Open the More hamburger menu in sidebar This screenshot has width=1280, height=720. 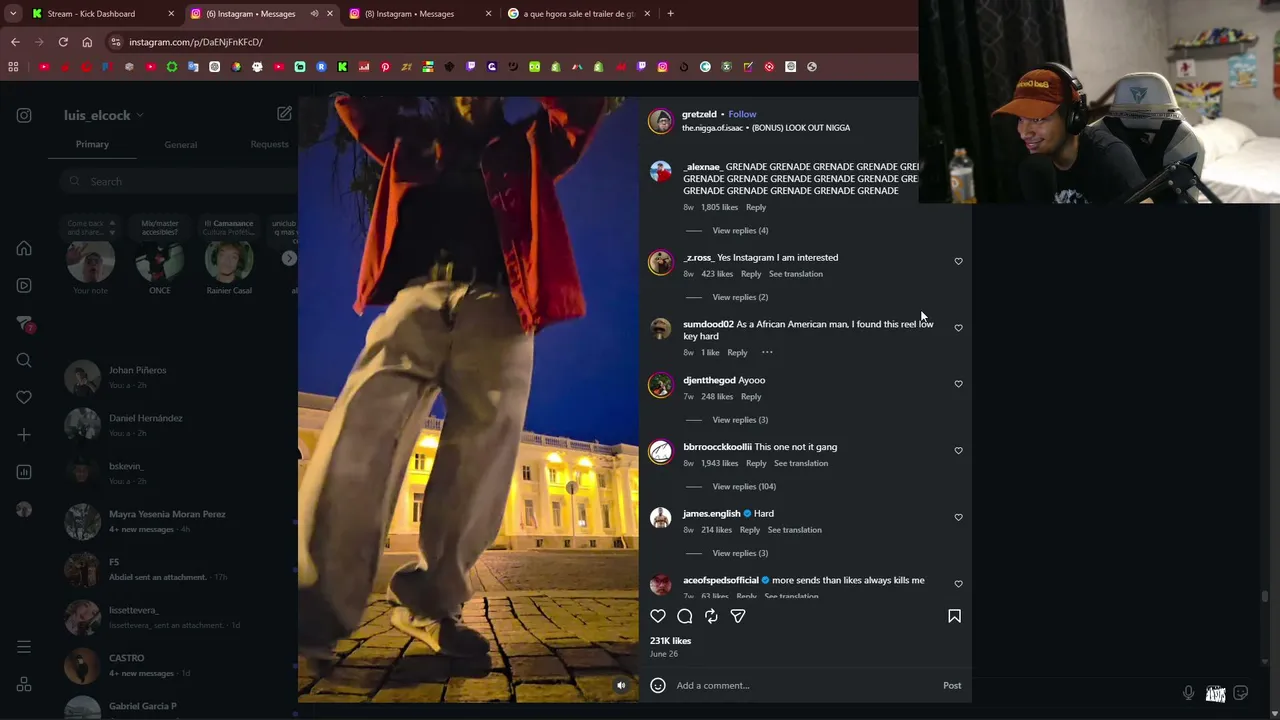tap(24, 647)
